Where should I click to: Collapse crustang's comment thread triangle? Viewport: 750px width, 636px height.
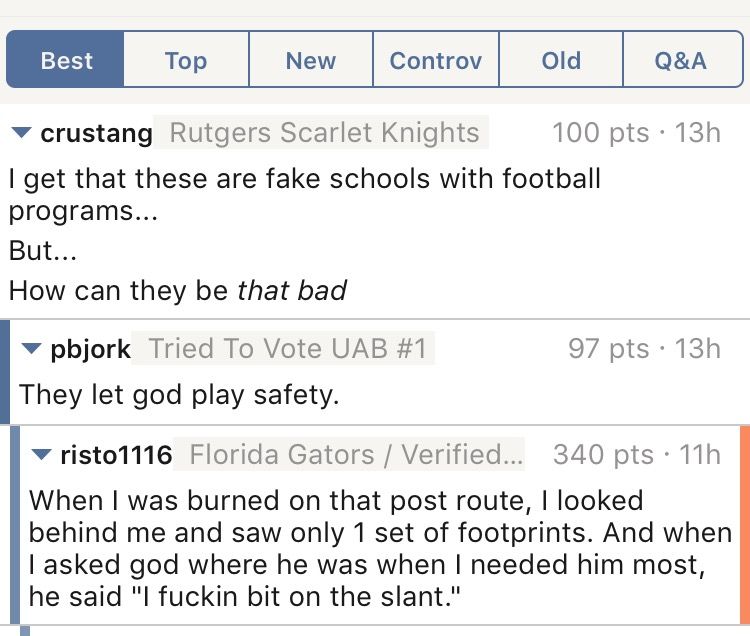pyautogui.click(x=22, y=132)
